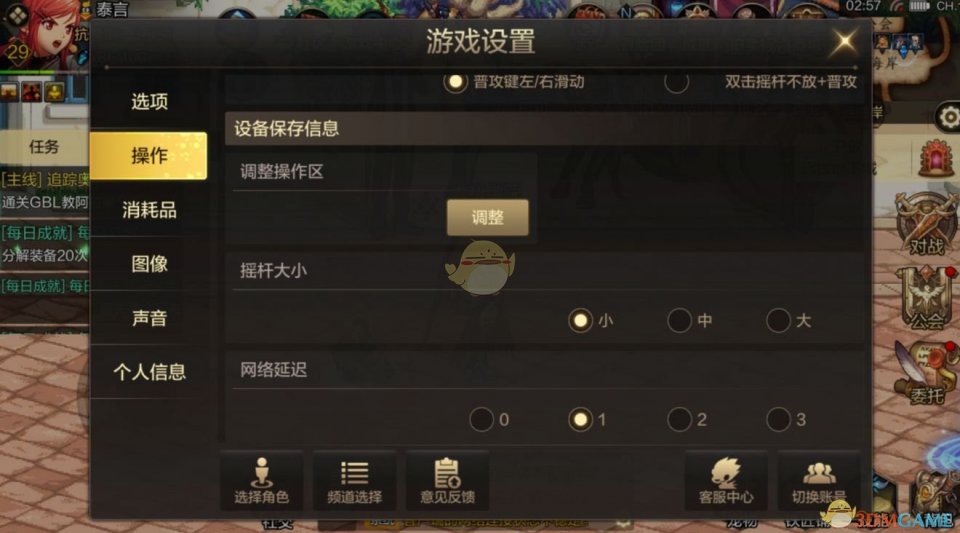Switch to the 图像 tab
Viewport: 960px width, 533px height.
point(149,264)
